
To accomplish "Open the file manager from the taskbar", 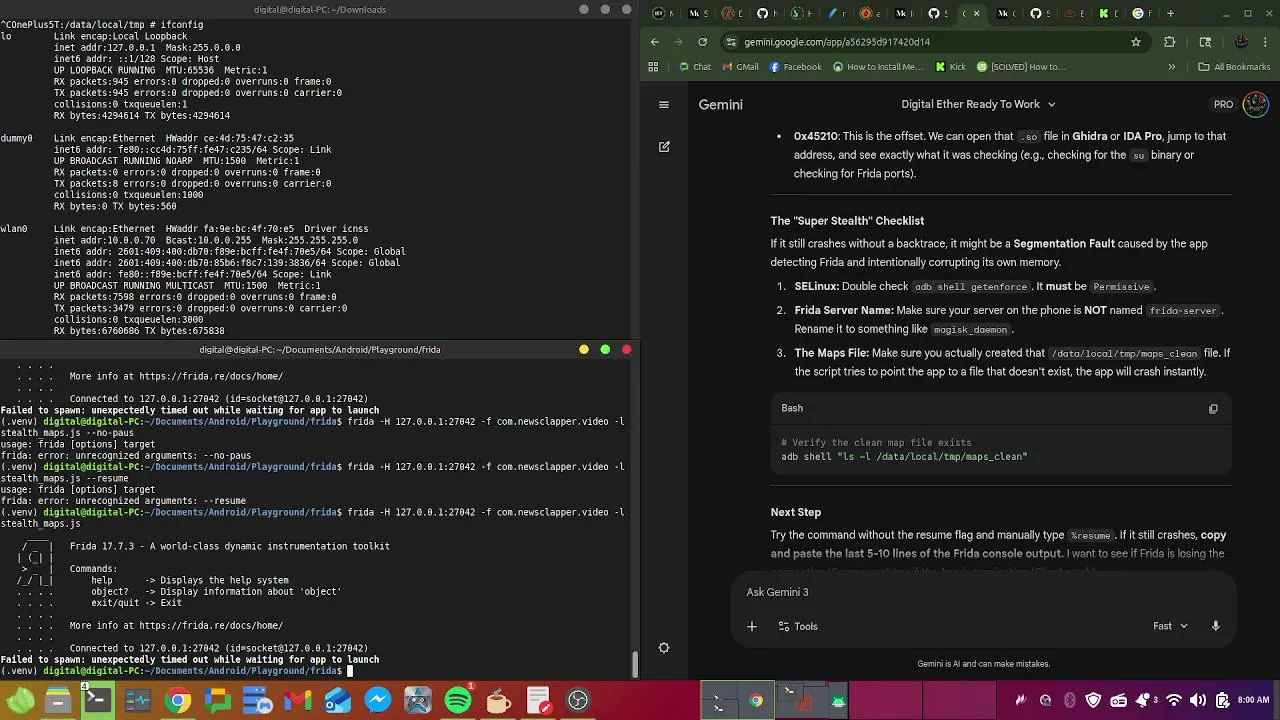I will tap(57, 700).
